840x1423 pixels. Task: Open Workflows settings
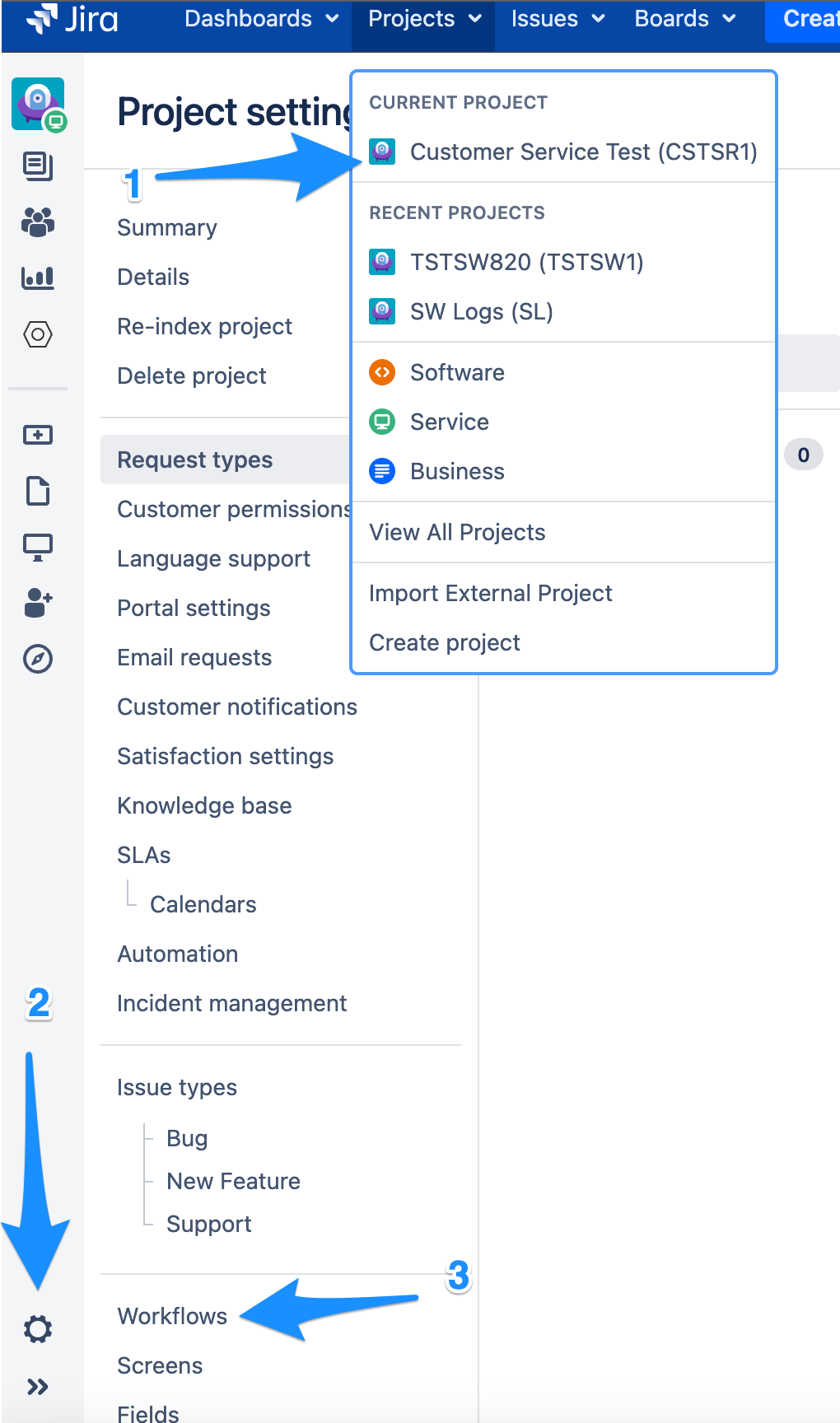point(172,1316)
